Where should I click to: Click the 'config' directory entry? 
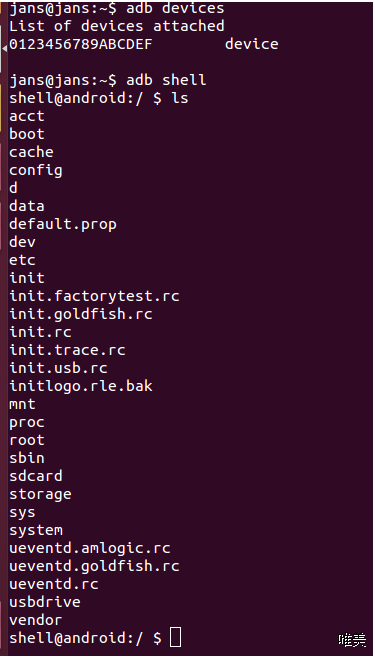pos(36,171)
